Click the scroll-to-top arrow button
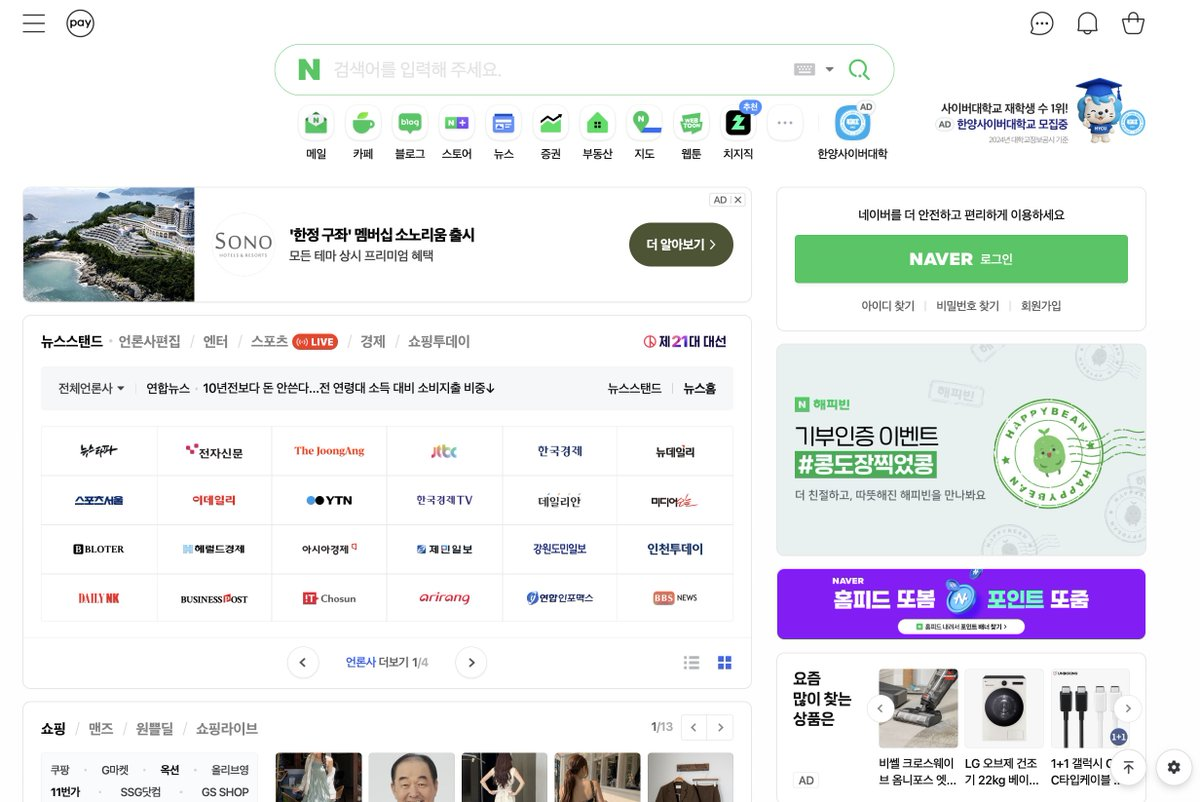 (1128, 767)
